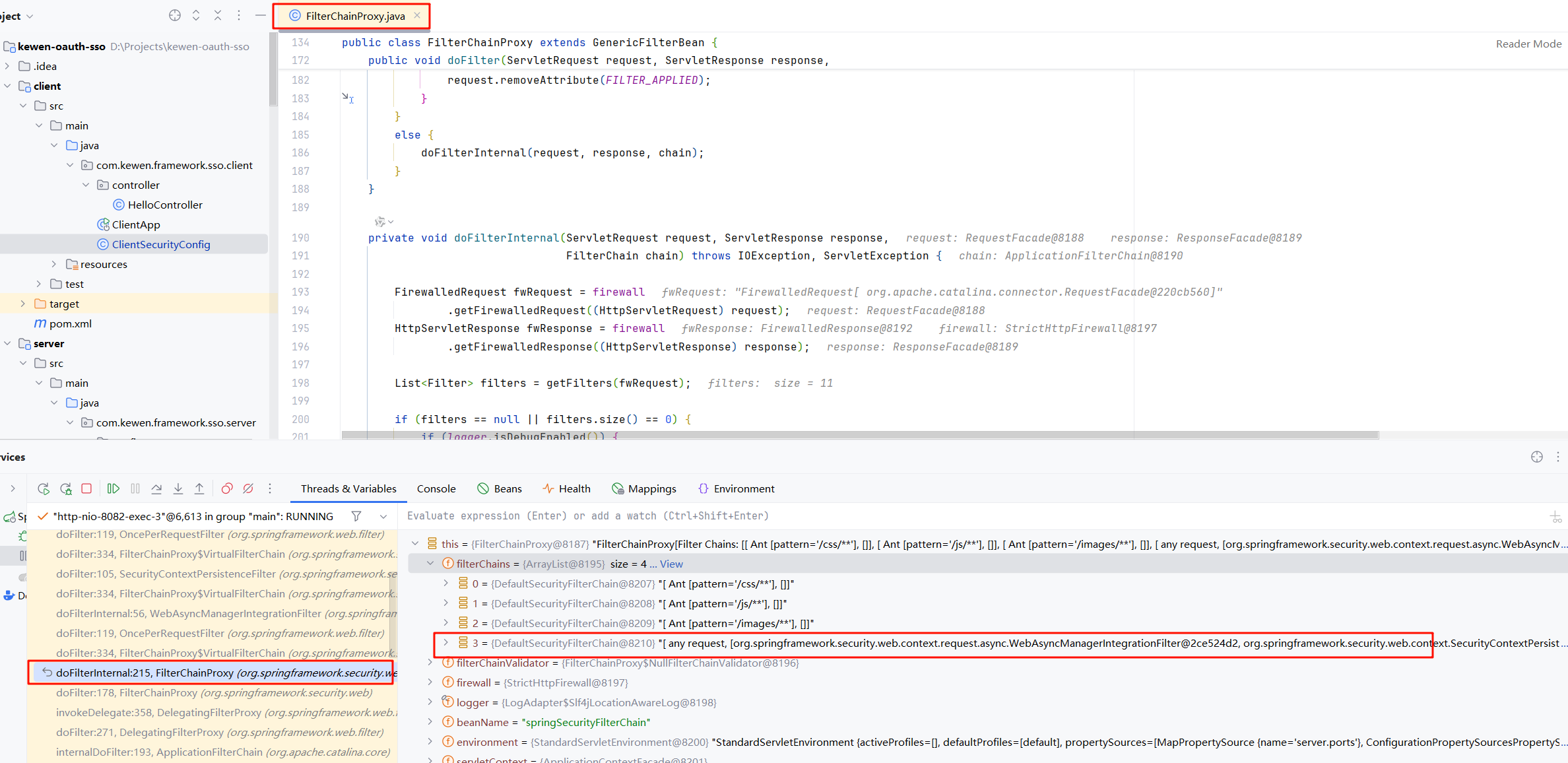This screenshot has height=763, width=1568.
Task: Click the Rerun service icon in debug toolbar
Action: click(x=44, y=488)
